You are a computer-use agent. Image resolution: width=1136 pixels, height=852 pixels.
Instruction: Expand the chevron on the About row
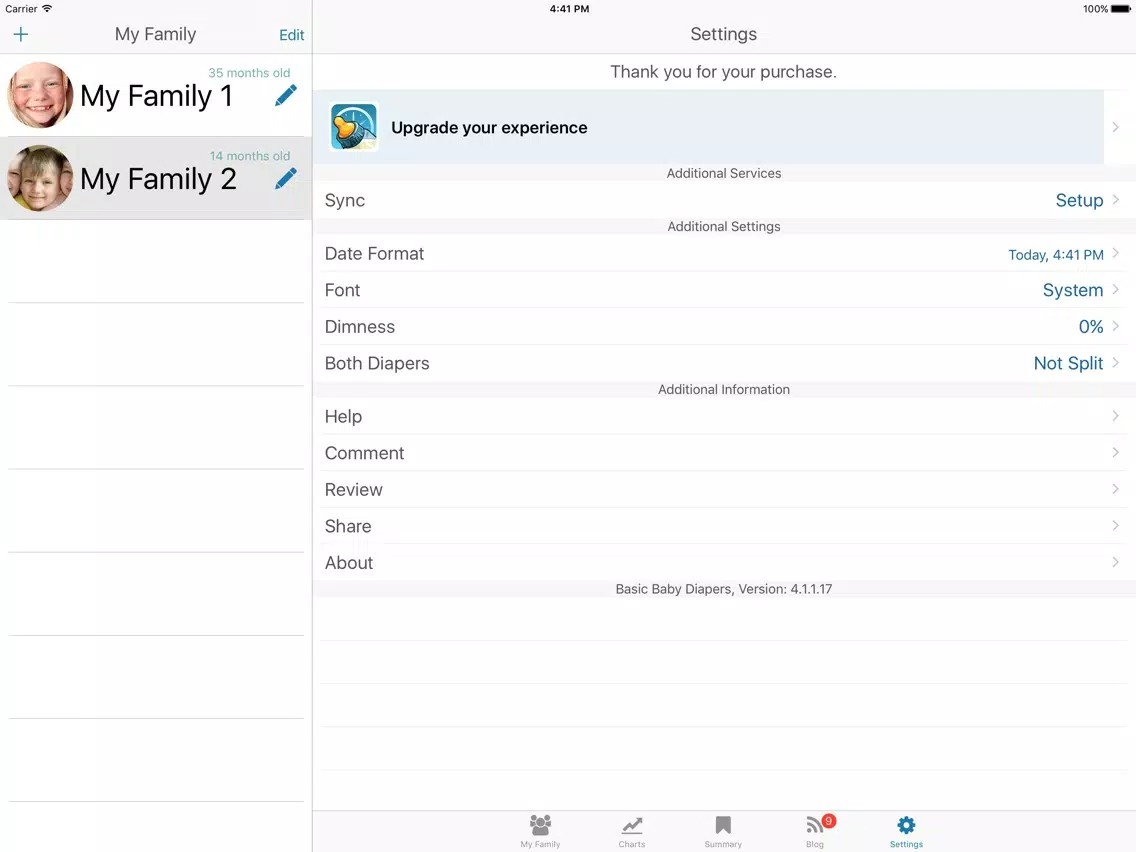pos(1116,562)
